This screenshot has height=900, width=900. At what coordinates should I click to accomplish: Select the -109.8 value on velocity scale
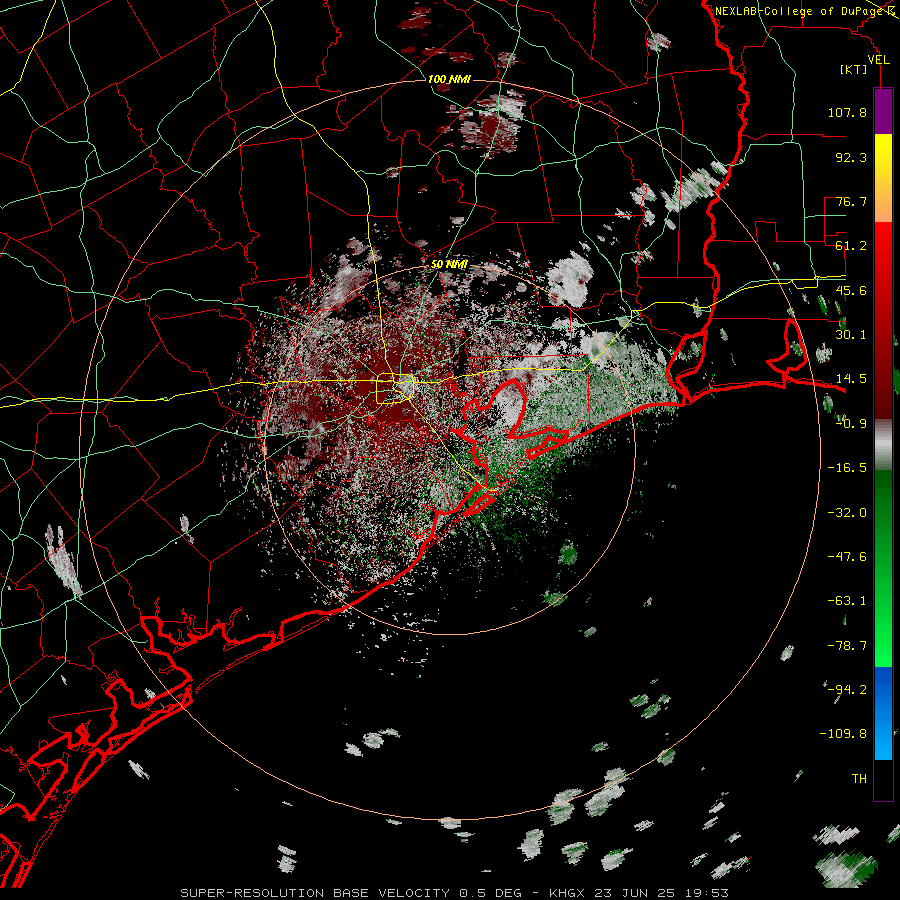point(843,734)
